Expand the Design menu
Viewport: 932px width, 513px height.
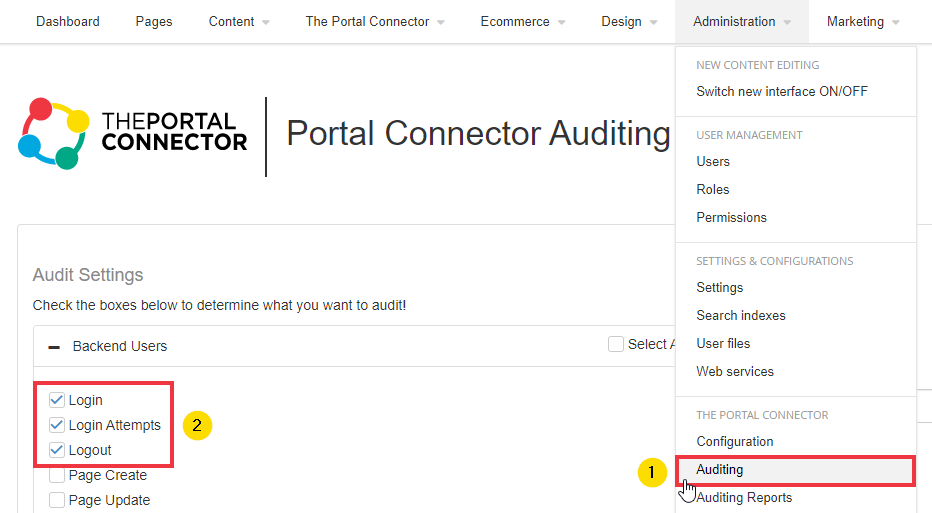point(629,21)
